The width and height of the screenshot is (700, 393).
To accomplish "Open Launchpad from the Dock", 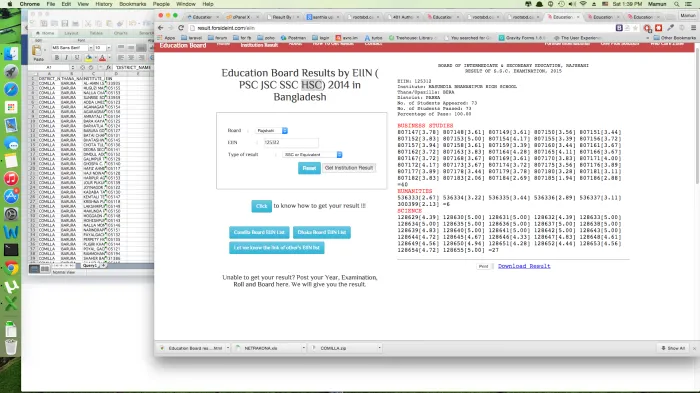I will pyautogui.click(x=11, y=71).
